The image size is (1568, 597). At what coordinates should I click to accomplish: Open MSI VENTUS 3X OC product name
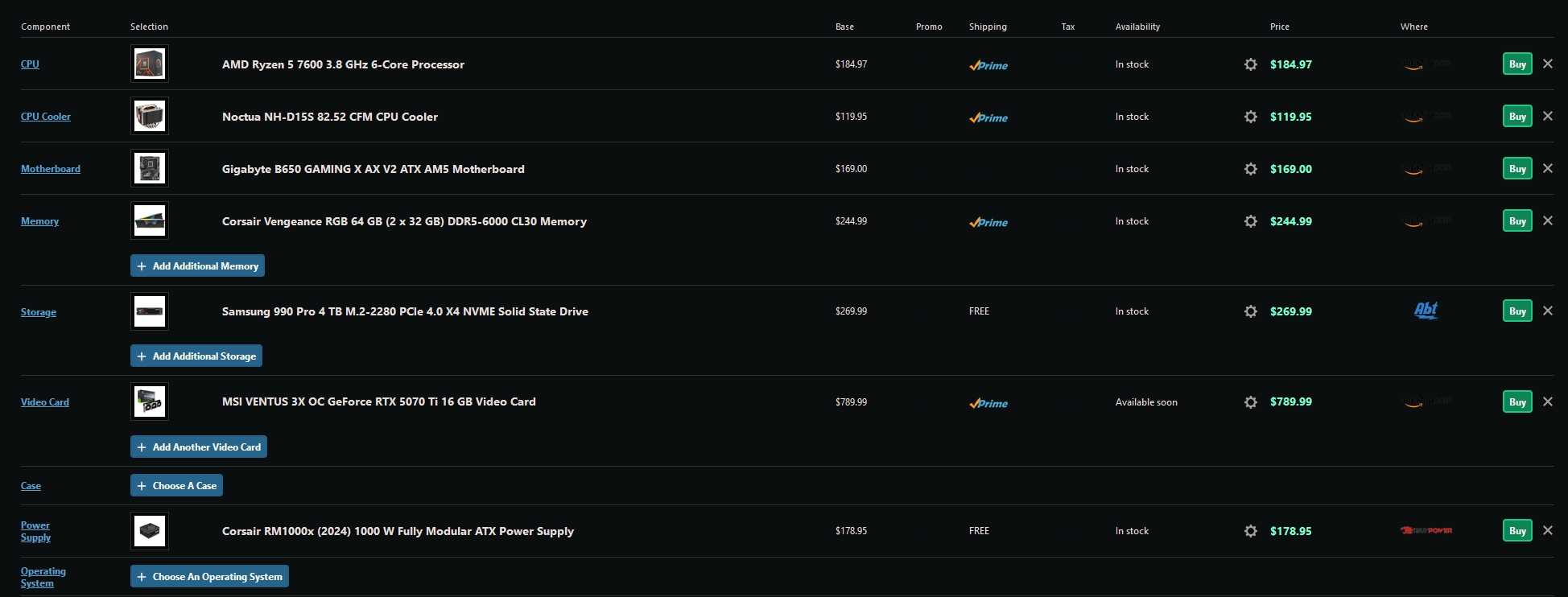(x=379, y=401)
